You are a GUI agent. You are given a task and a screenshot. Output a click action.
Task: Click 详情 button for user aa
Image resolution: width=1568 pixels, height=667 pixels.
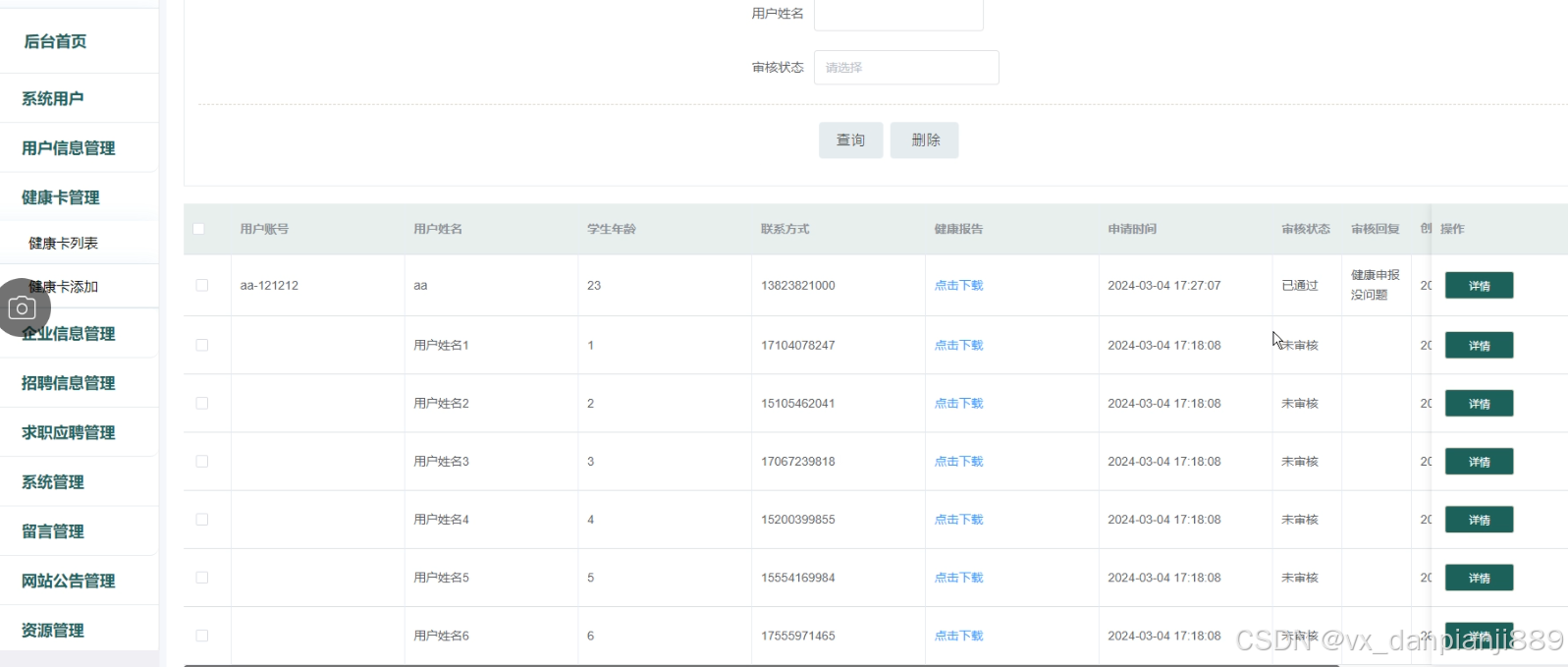click(1479, 286)
